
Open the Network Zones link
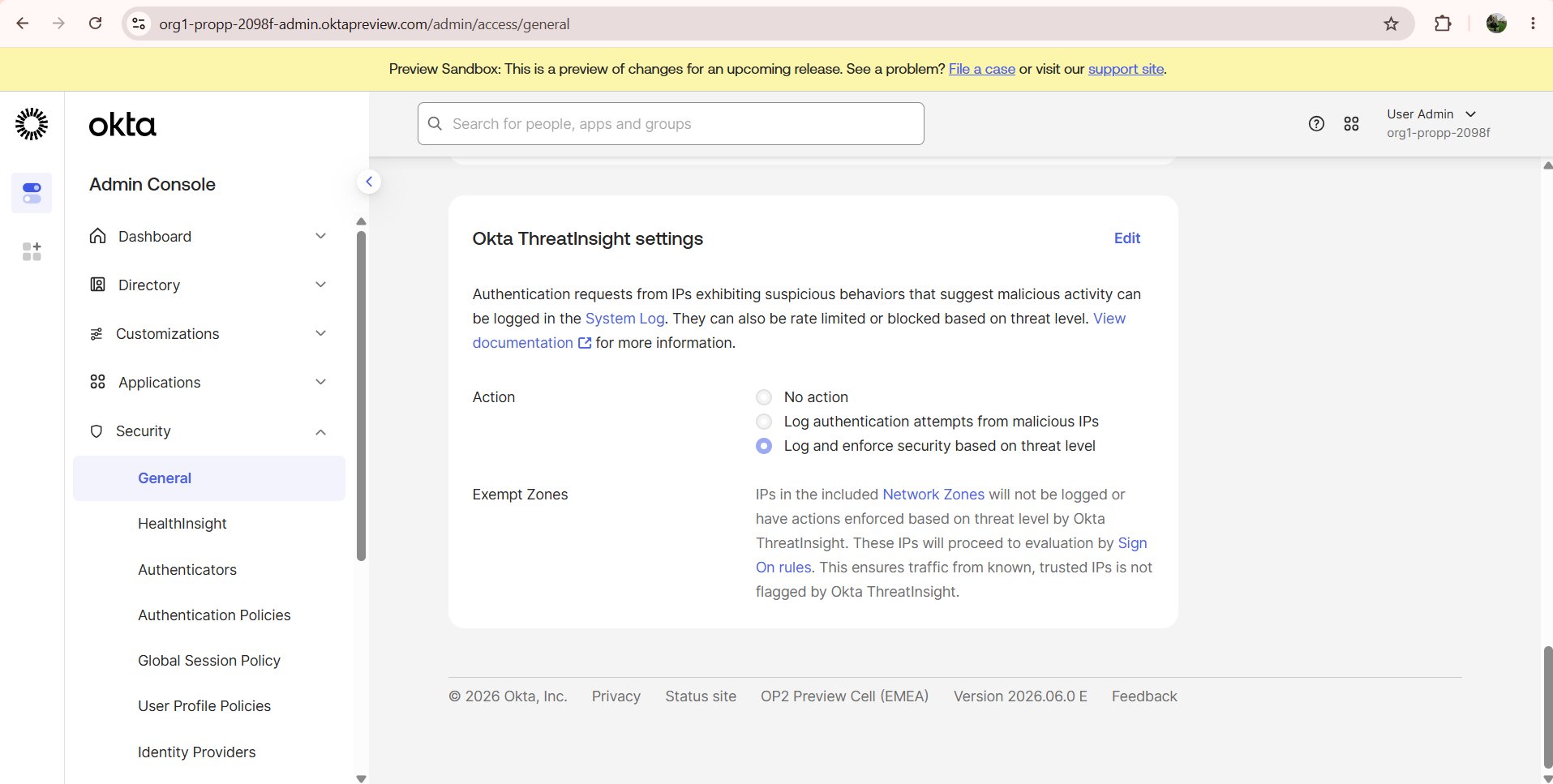pos(933,495)
